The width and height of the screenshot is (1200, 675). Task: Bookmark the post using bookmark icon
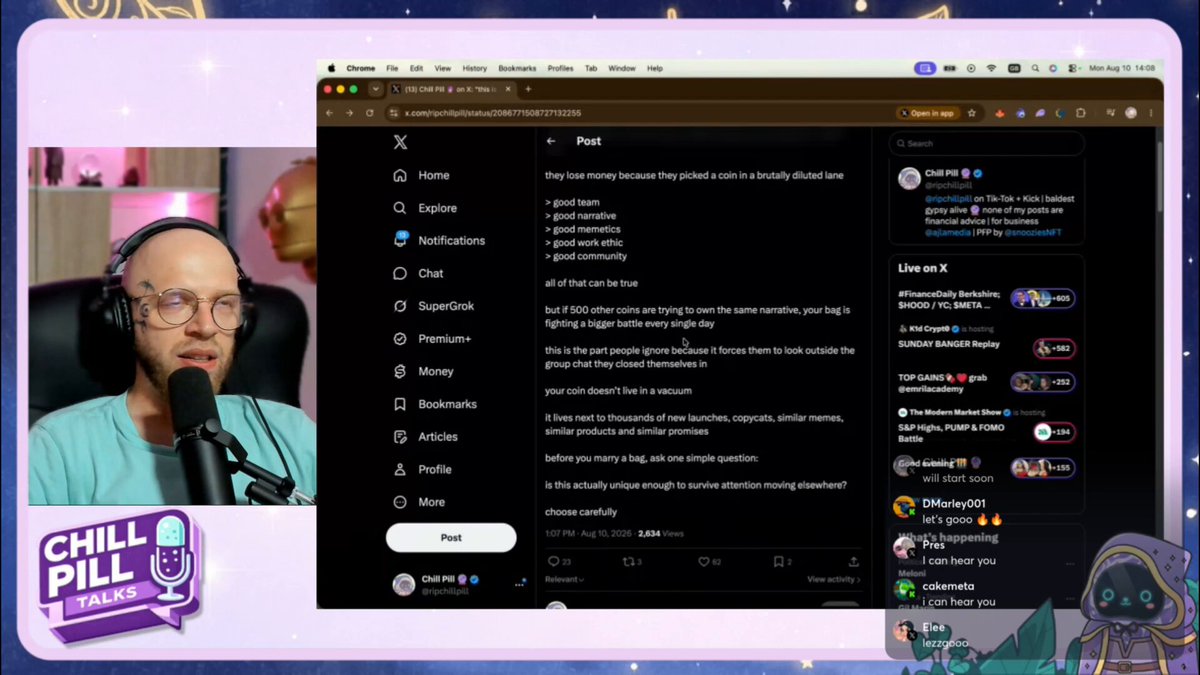pos(778,562)
